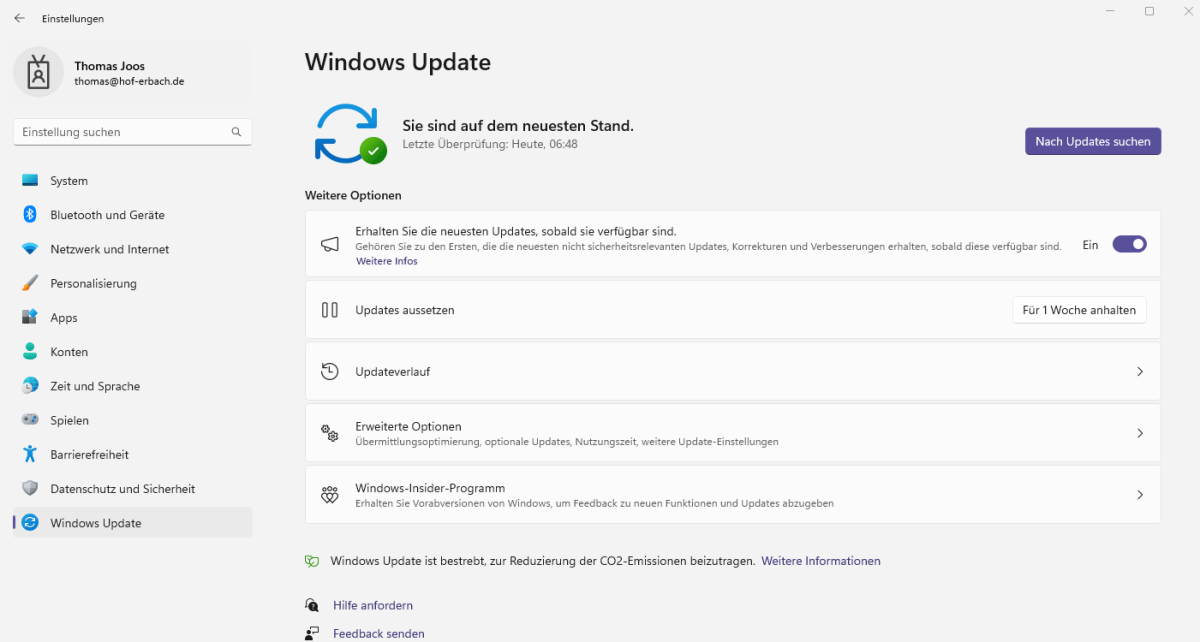Click the gears icon for Erweiterte Optionen
1200x642 pixels.
(x=330, y=433)
